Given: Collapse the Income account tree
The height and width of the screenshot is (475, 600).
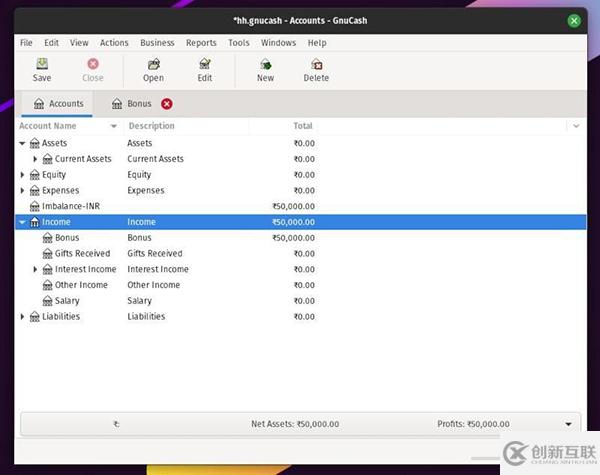Looking at the screenshot, I should click(x=22, y=222).
